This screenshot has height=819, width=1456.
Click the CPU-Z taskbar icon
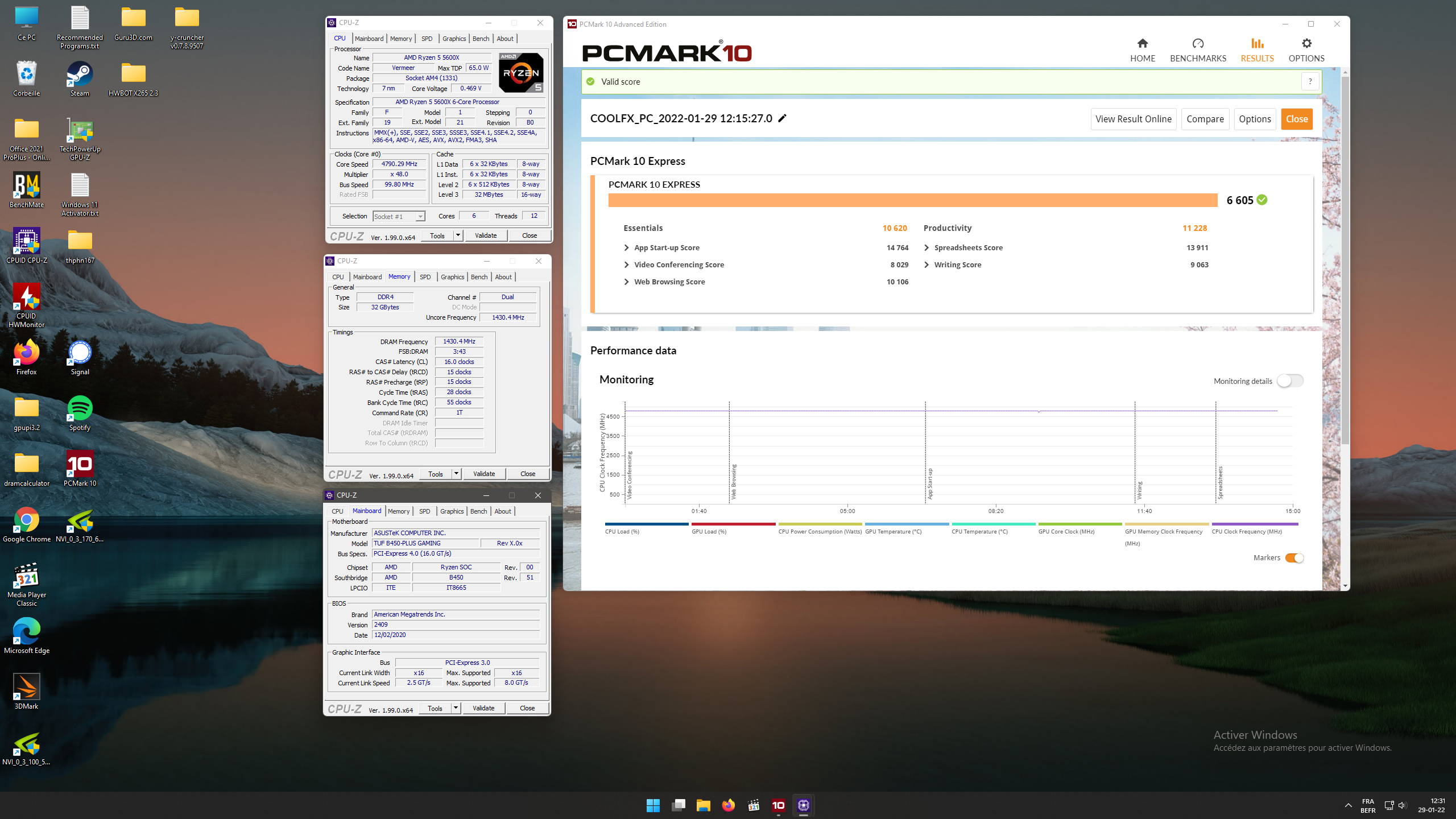[x=803, y=805]
